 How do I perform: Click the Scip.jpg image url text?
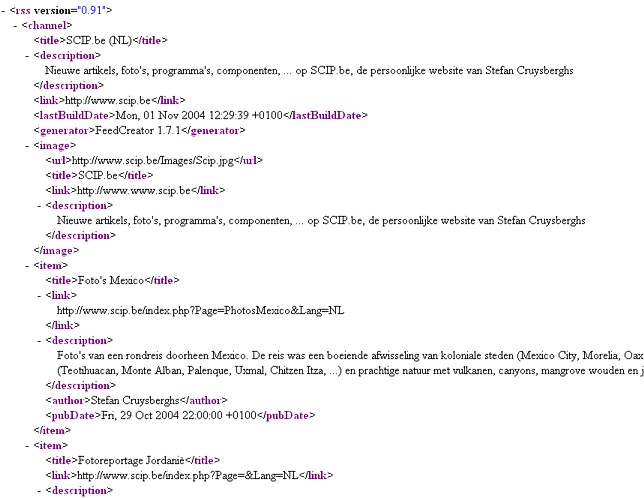pyautogui.click(x=153, y=161)
